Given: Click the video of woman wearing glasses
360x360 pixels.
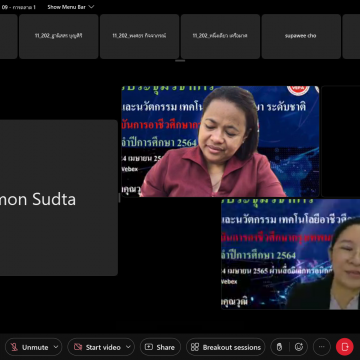Looking at the screenshot, I should click(x=291, y=254).
